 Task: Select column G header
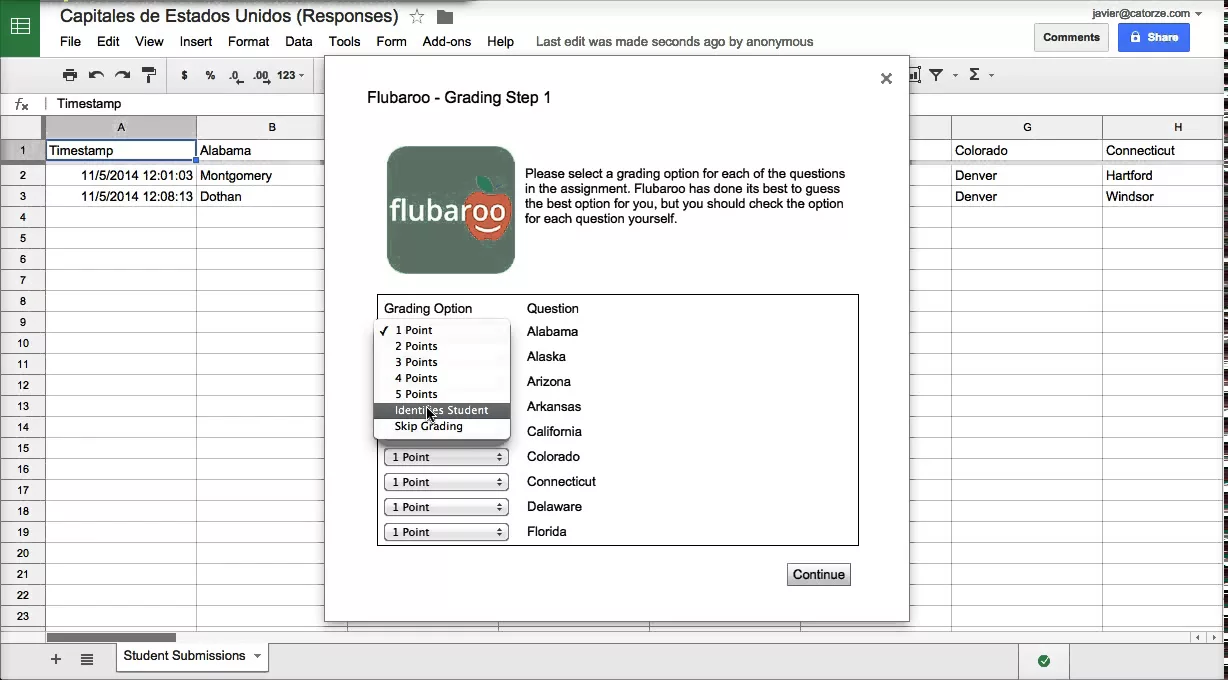click(x=1027, y=127)
